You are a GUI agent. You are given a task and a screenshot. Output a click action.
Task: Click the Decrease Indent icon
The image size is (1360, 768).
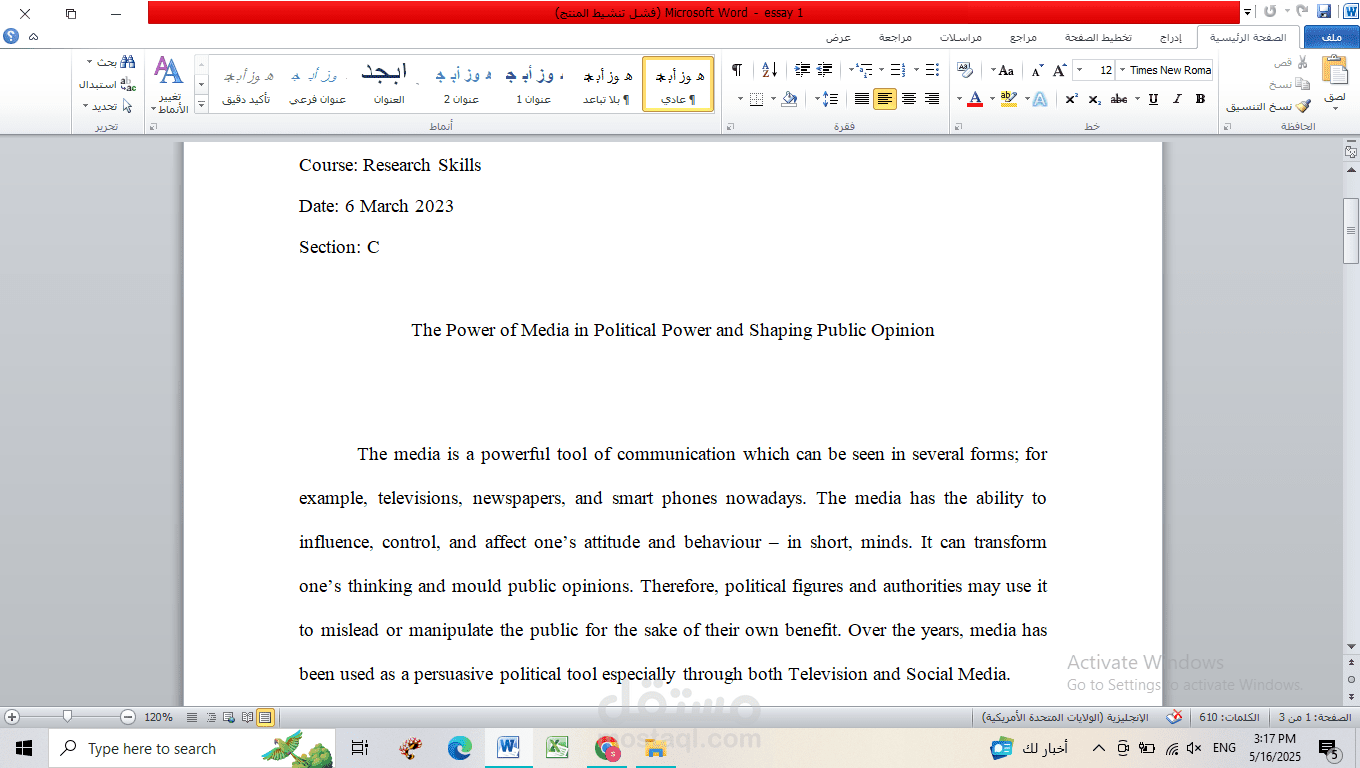825,70
